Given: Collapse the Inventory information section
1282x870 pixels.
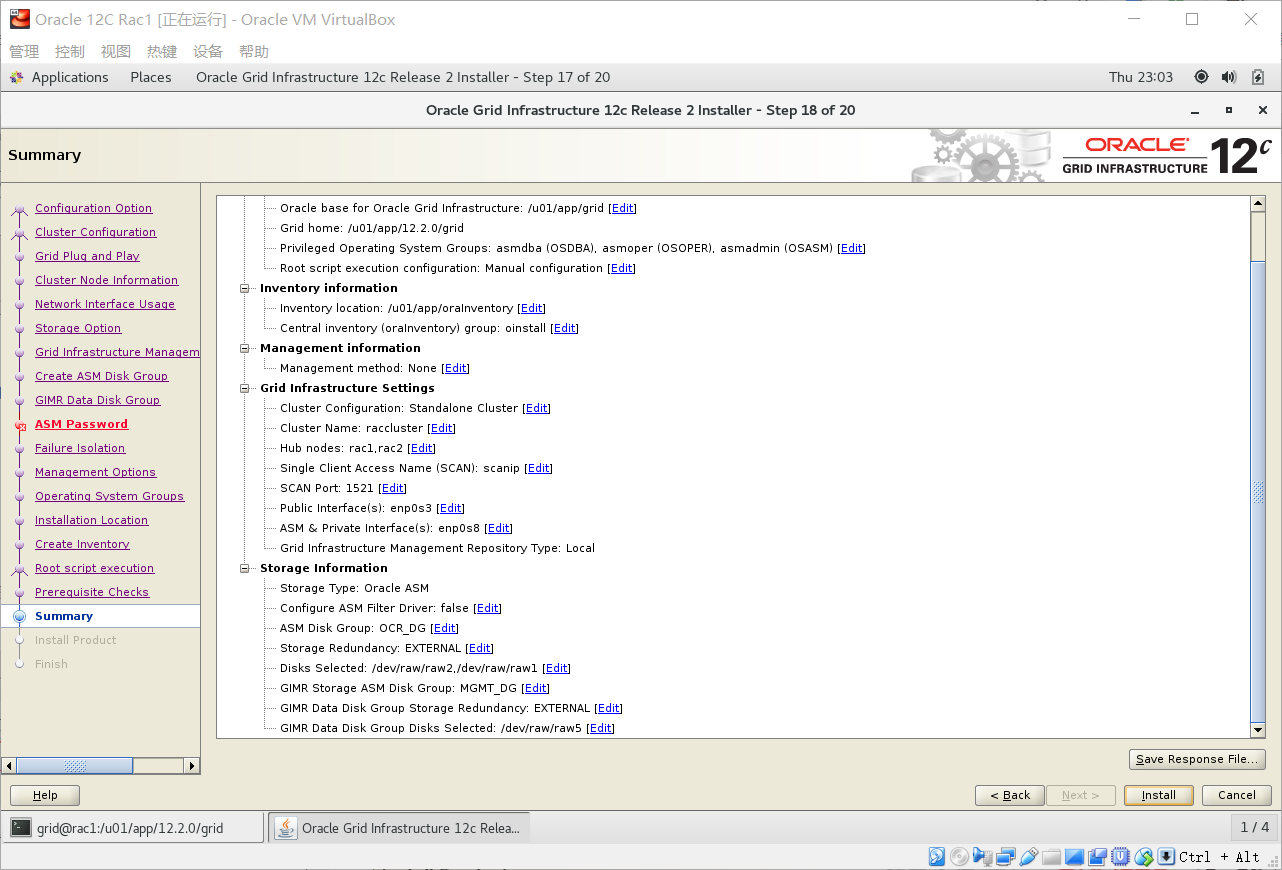Looking at the screenshot, I should (x=245, y=288).
